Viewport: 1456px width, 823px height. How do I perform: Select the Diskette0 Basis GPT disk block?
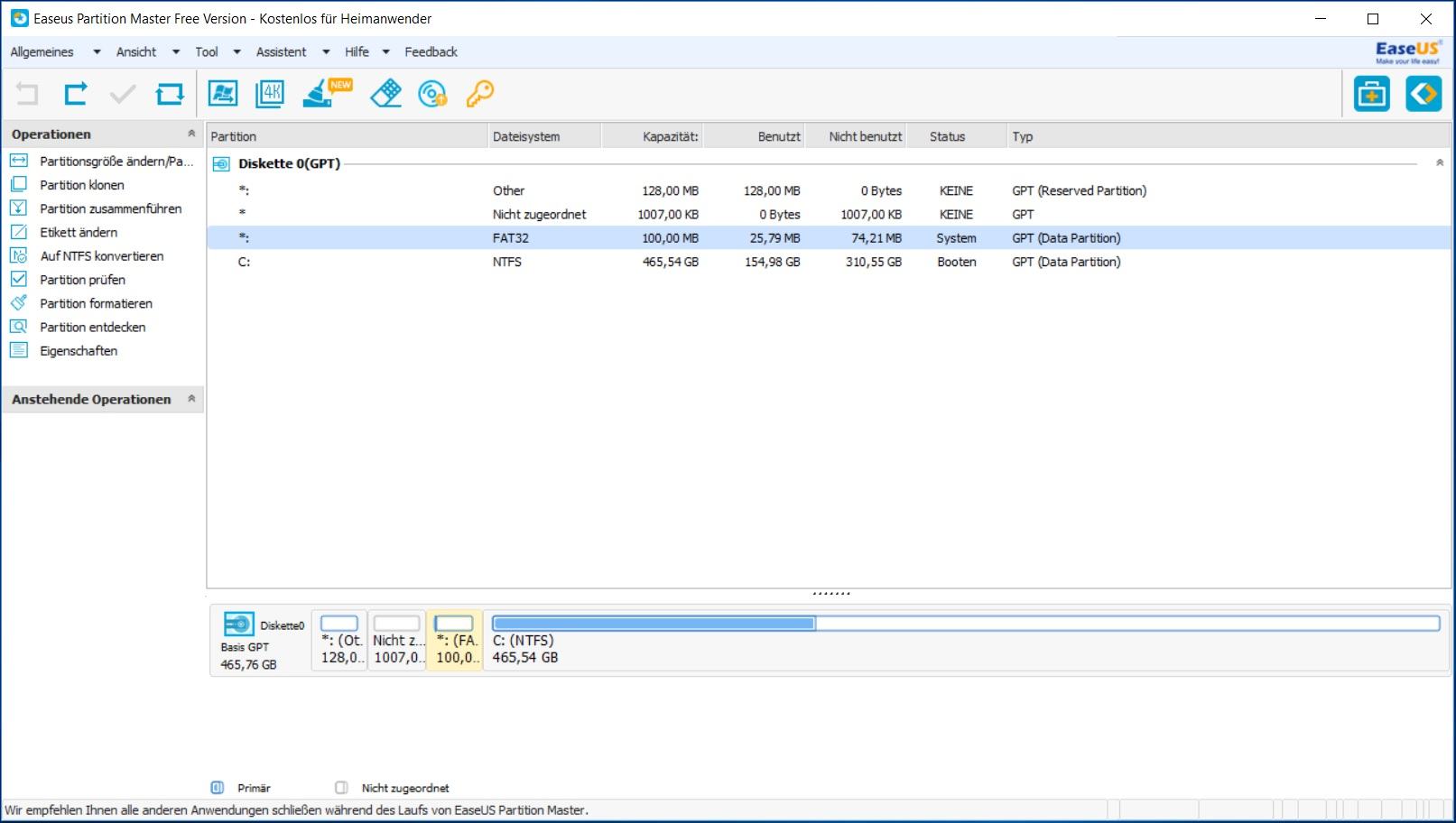click(x=260, y=642)
